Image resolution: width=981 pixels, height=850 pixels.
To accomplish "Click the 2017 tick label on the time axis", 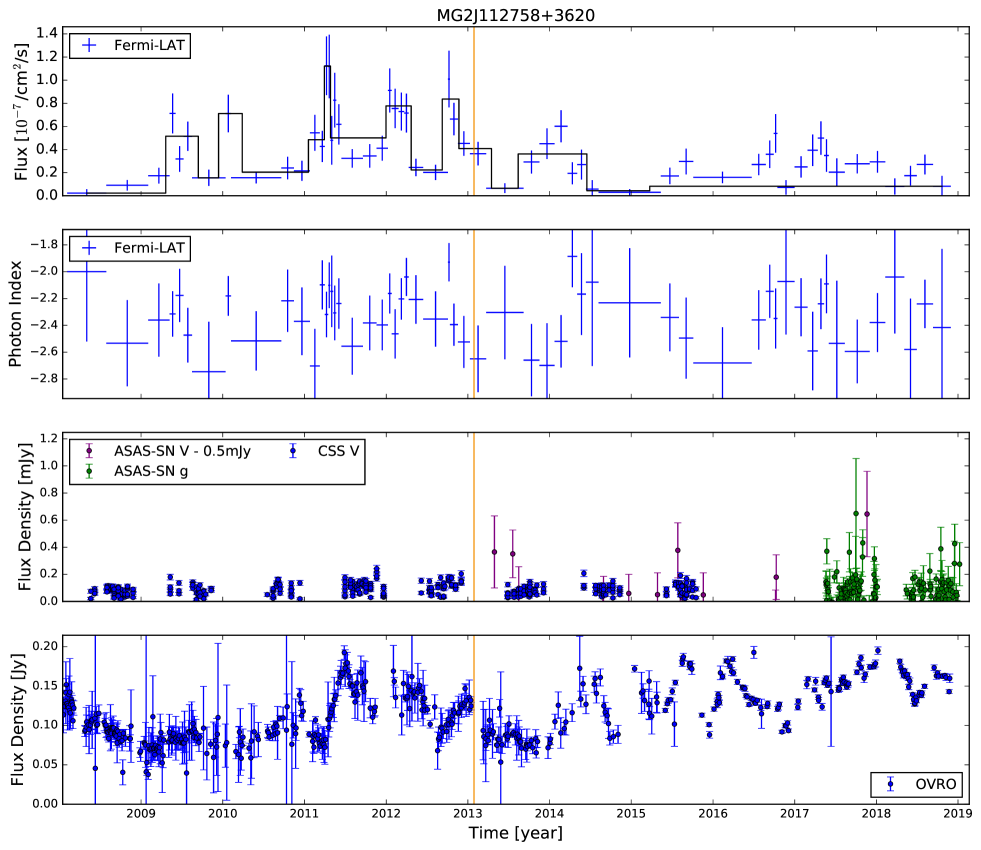I will pos(795,813).
